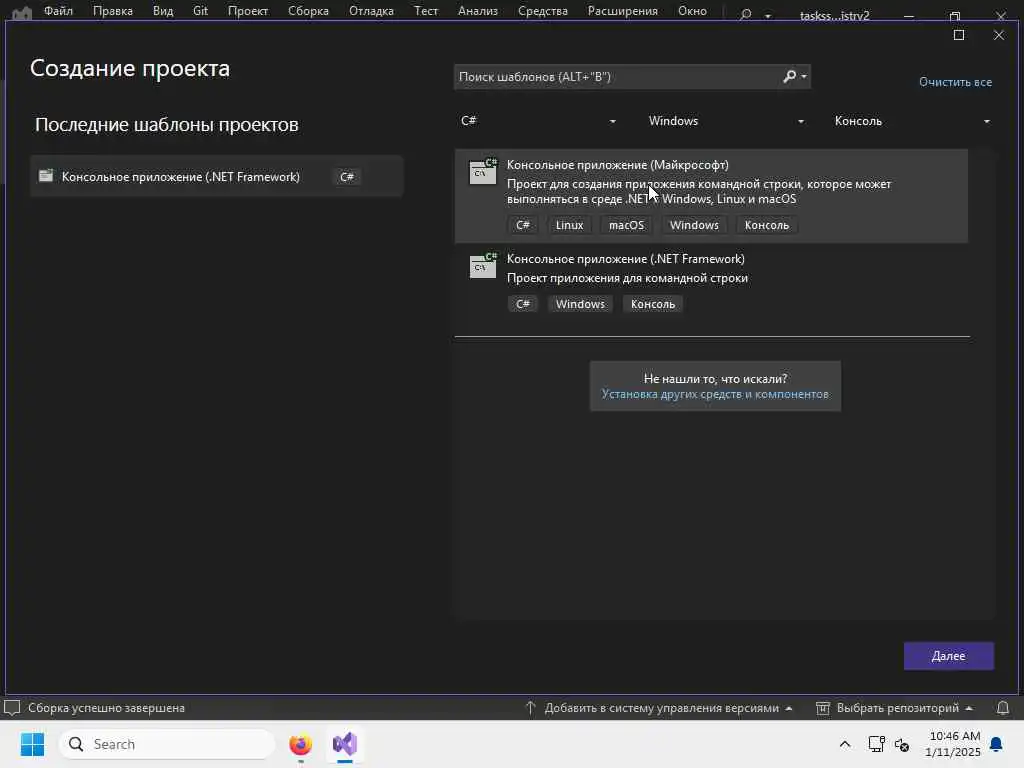The image size is (1024, 768).
Task: Expand the Выбрать репозиторий menu
Action: [x=969, y=708]
